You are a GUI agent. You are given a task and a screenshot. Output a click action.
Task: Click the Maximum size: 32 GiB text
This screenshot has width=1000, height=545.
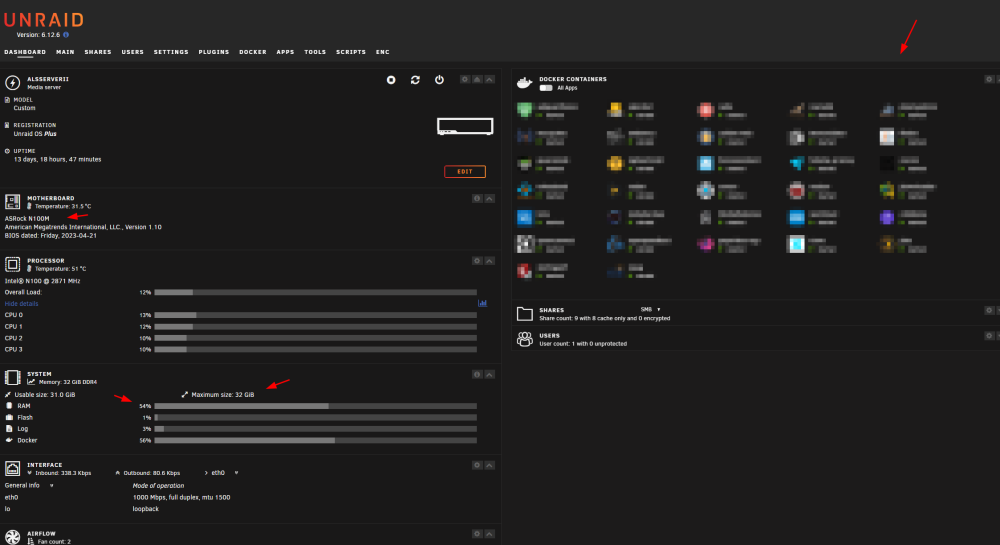(x=223, y=395)
